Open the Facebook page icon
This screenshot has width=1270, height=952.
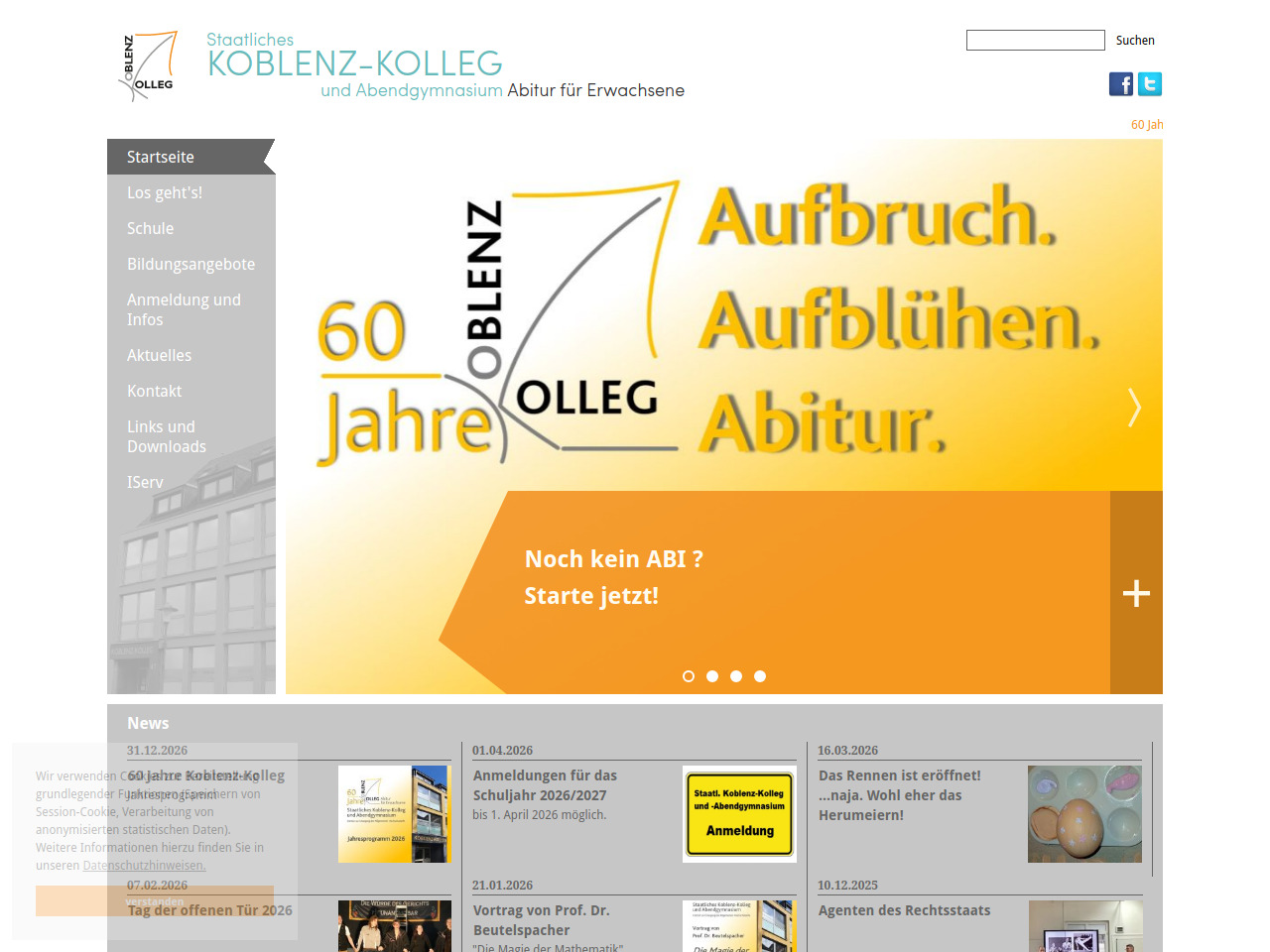pos(1121,84)
